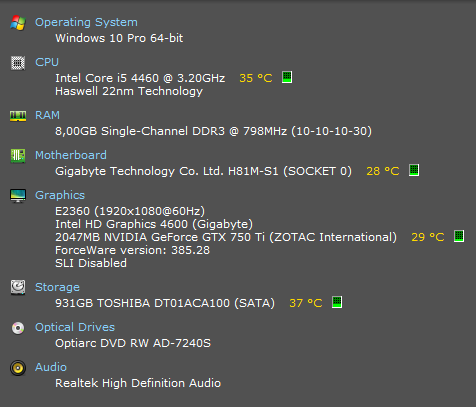The width and height of the screenshot is (476, 407).
Task: Open the Operating System section link
Action: point(86,22)
